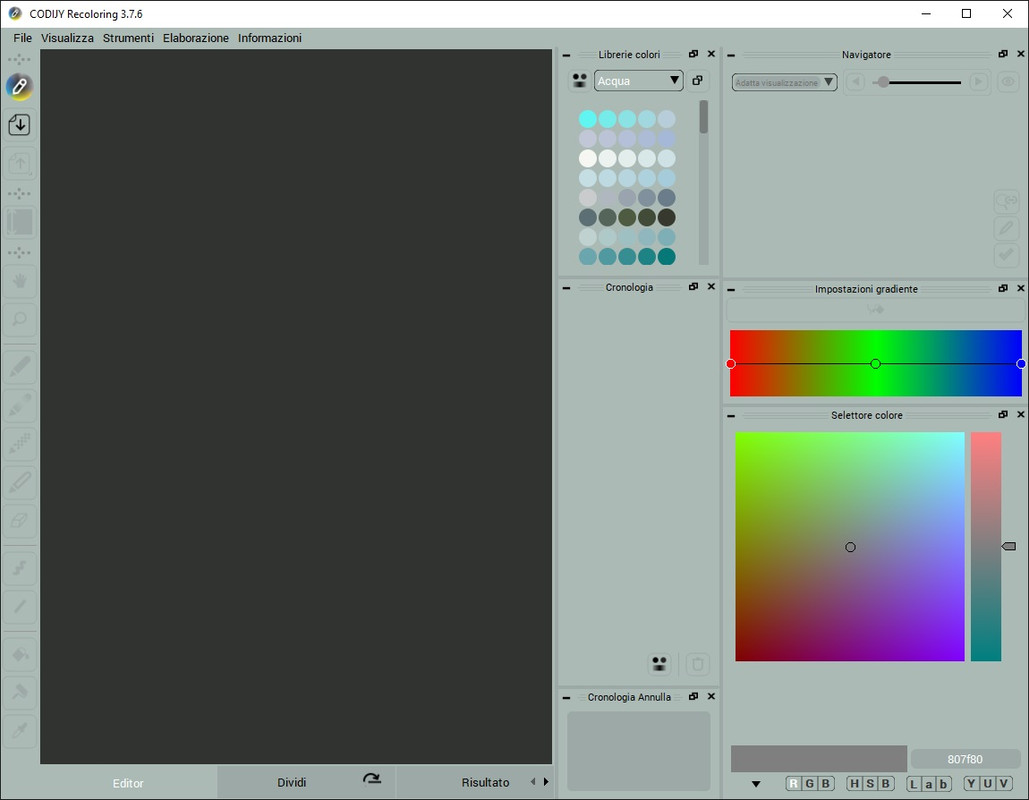Float the Librerie colori panel
This screenshot has width=1029, height=800.
pos(693,54)
